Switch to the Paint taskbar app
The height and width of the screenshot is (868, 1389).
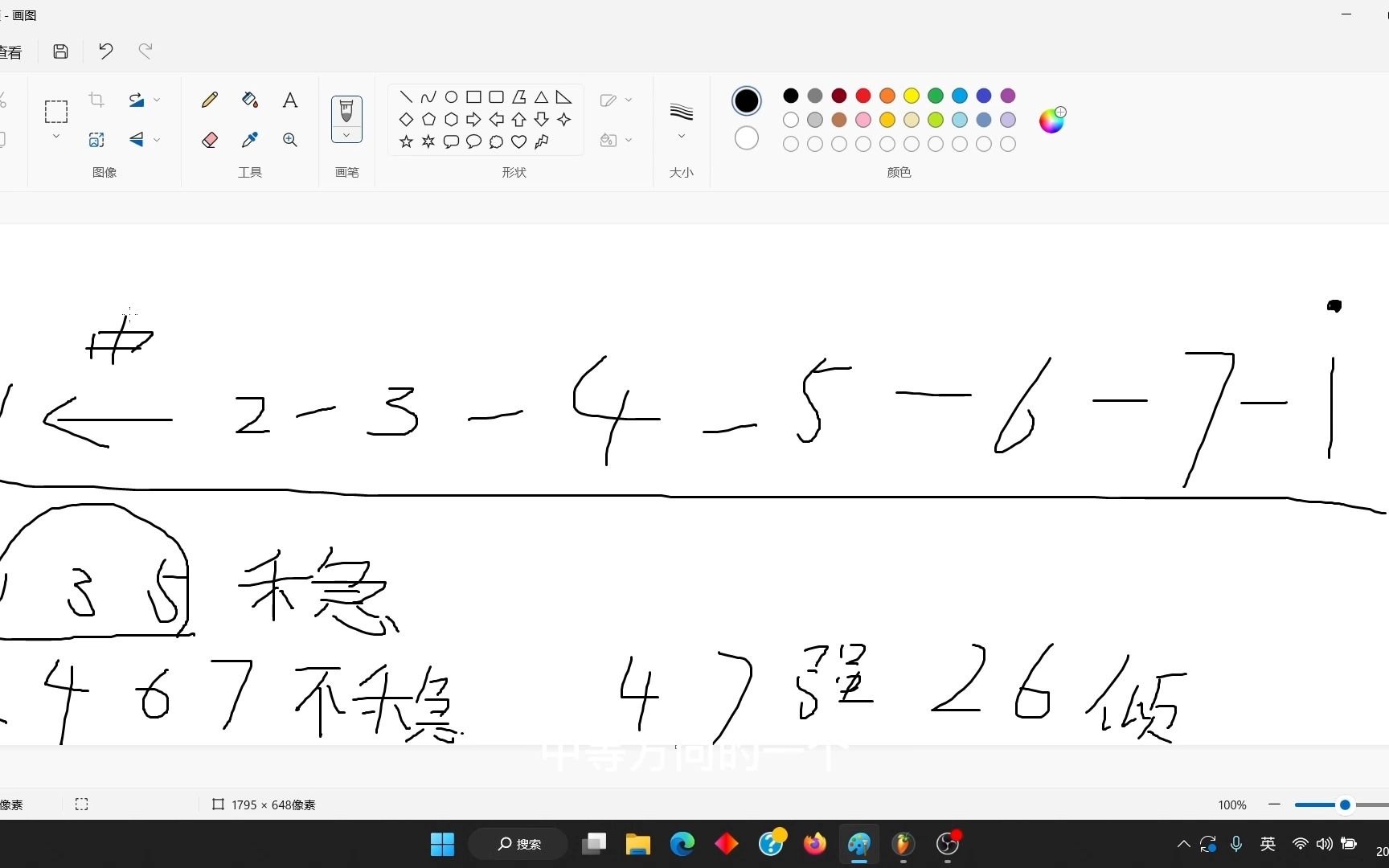click(858, 844)
